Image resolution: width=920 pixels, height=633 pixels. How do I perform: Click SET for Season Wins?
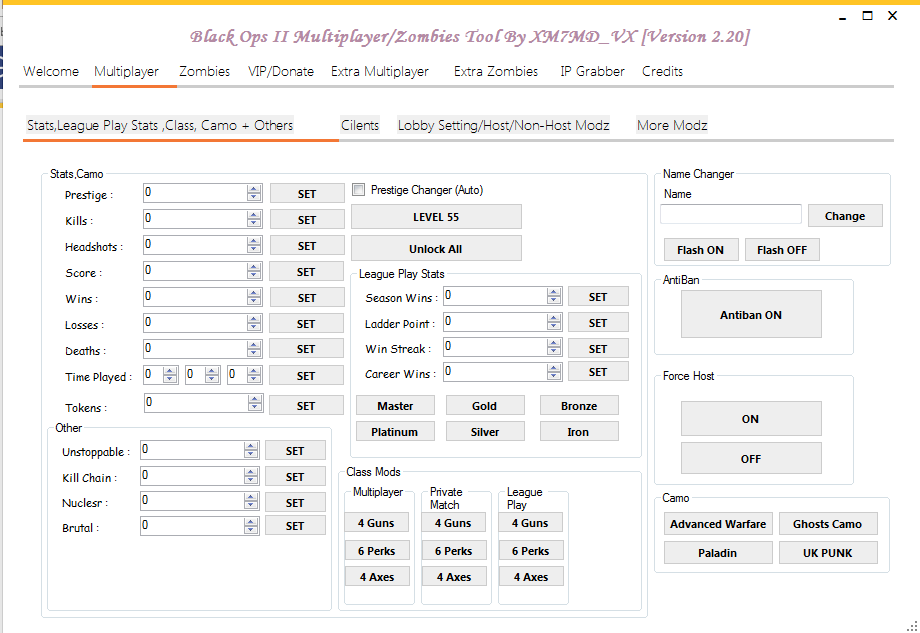click(598, 297)
